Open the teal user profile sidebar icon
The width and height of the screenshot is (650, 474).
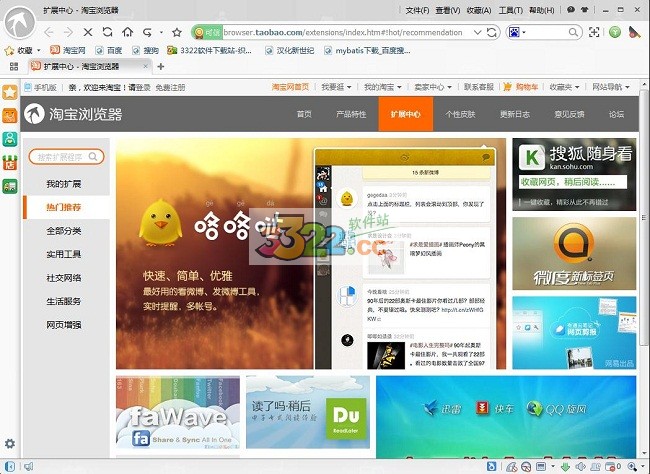coord(10,139)
